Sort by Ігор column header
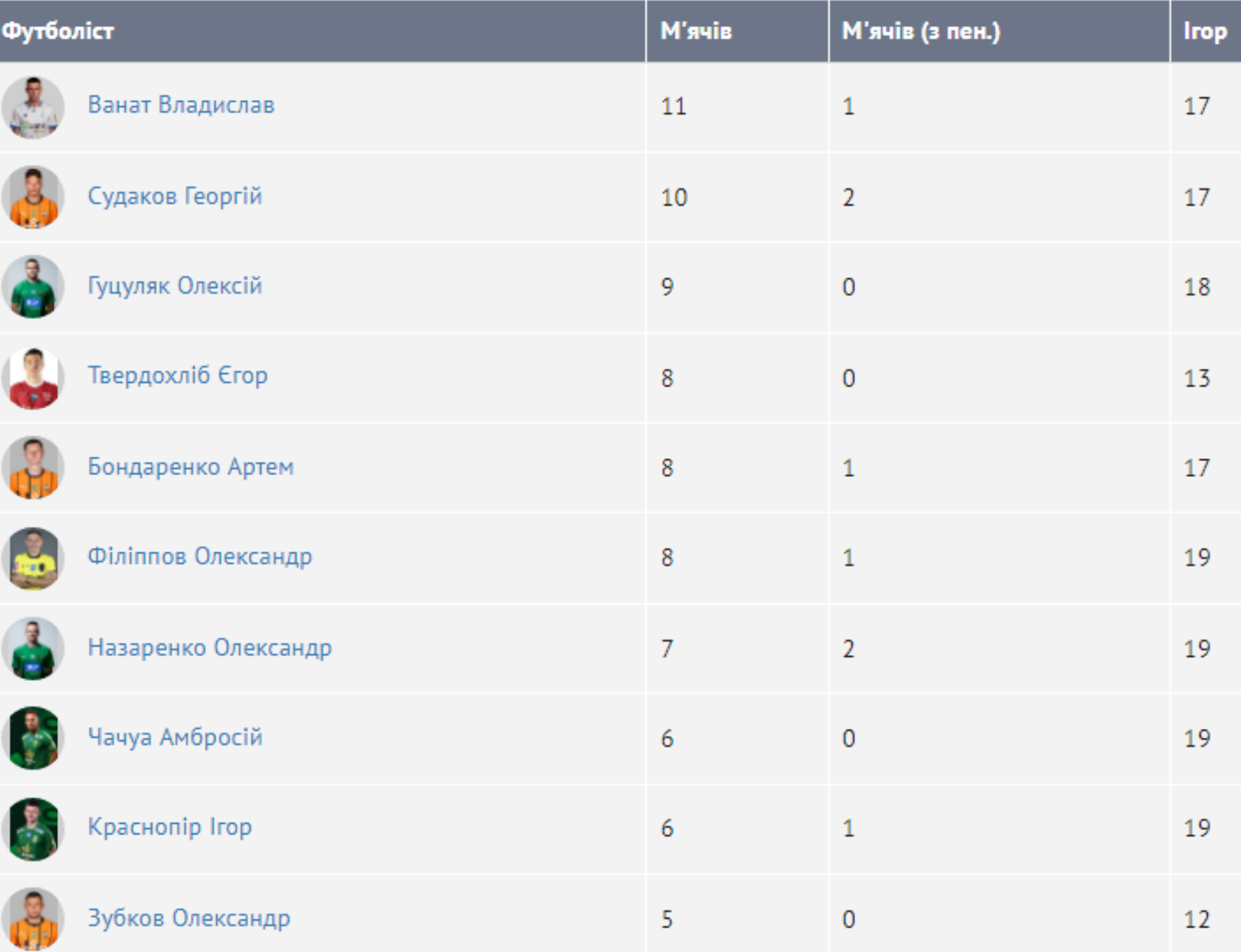Image resolution: width=1241 pixels, height=952 pixels. [x=1204, y=31]
